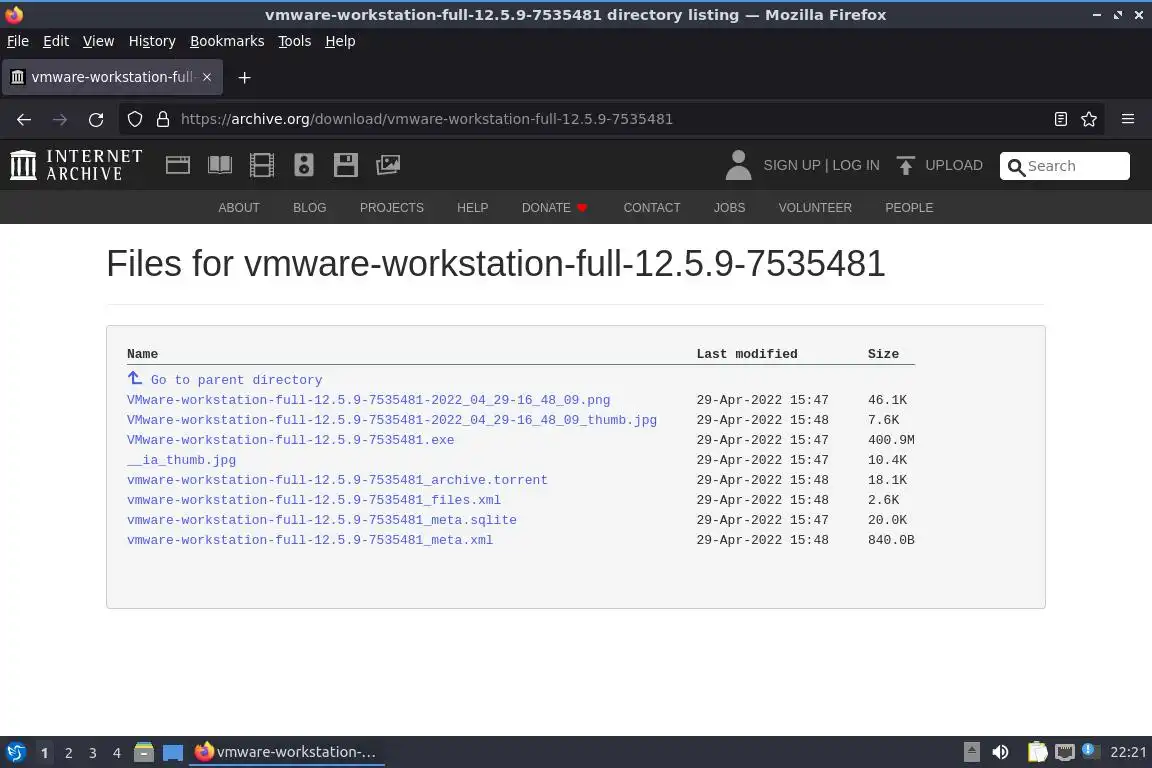The image size is (1152, 768).
Task: Click the BLOG navigation link
Action: (x=309, y=208)
